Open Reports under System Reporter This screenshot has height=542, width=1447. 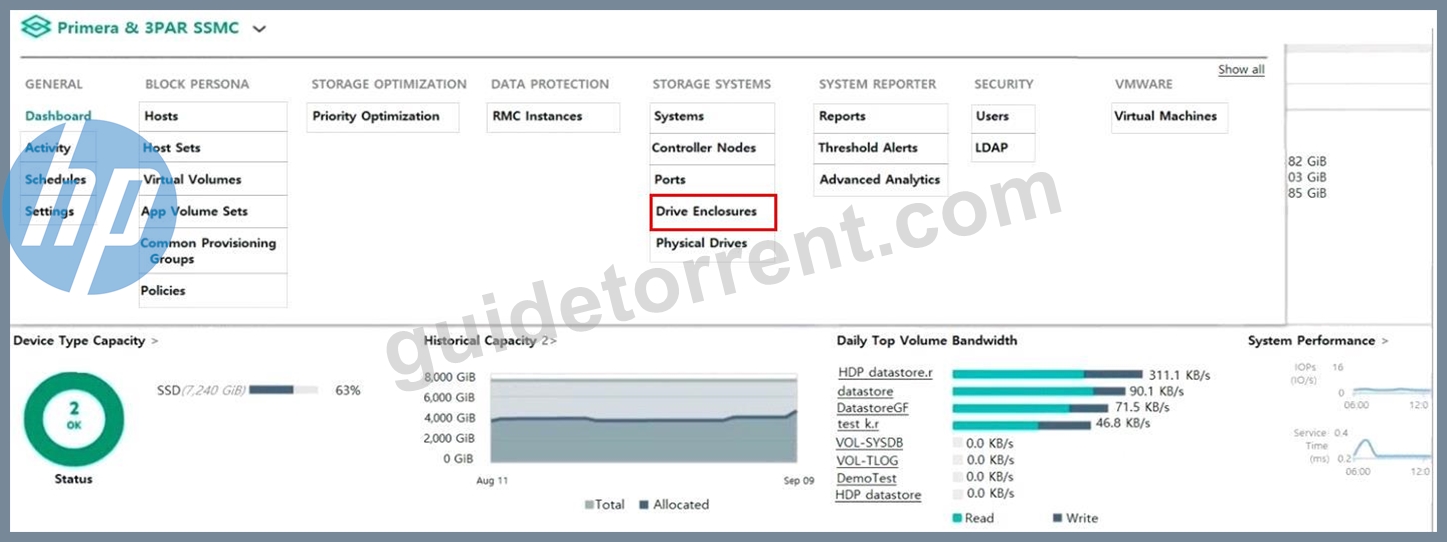[880, 116]
